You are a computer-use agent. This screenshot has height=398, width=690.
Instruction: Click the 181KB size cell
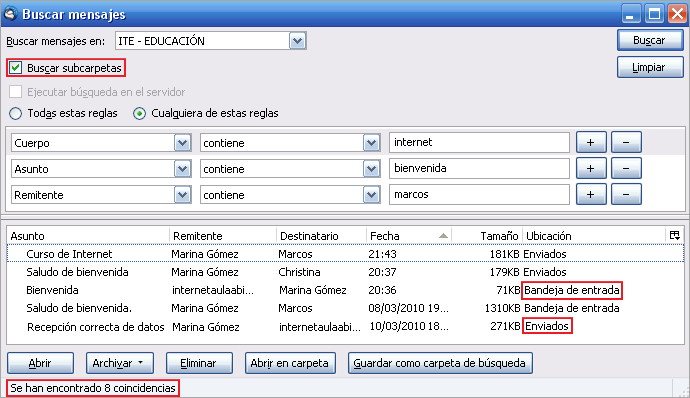click(x=504, y=254)
